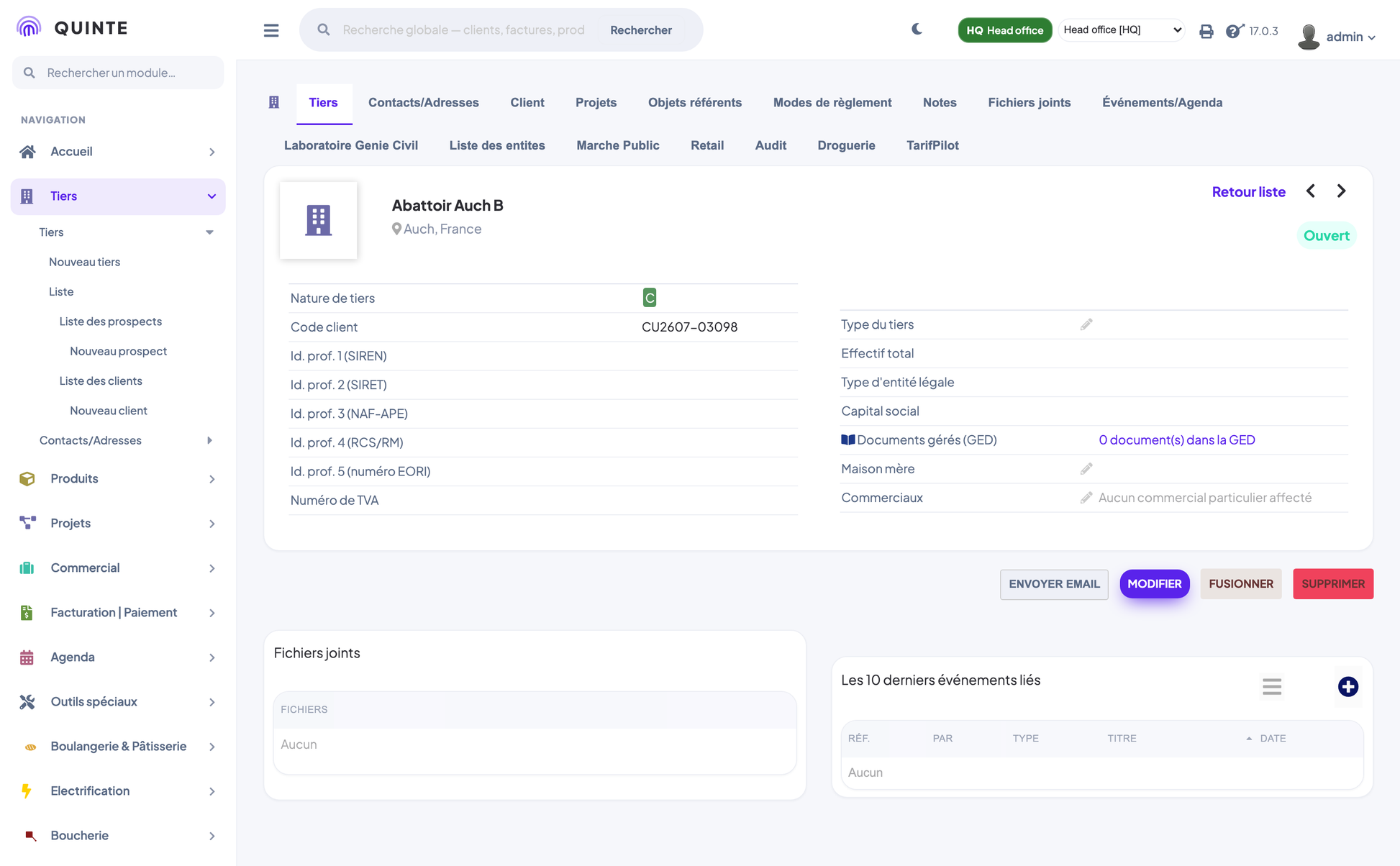This screenshot has width=1400, height=866.
Task: Click the printer icon in the header
Action: tap(1206, 31)
